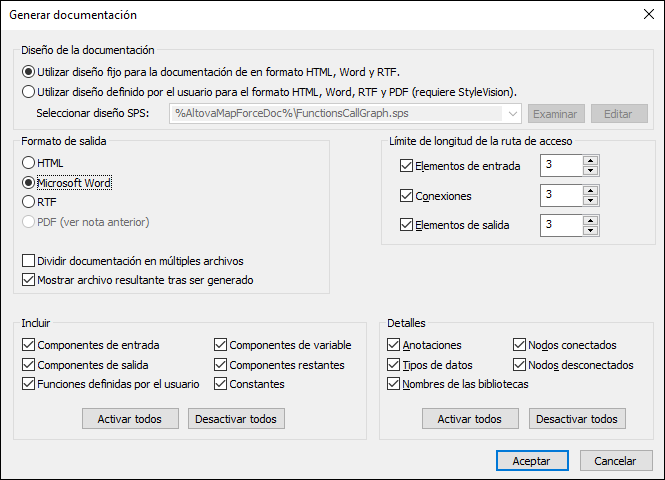Viewport: 665px width, 480px height.
Task: Select RTF as output format
Action: coord(28,202)
